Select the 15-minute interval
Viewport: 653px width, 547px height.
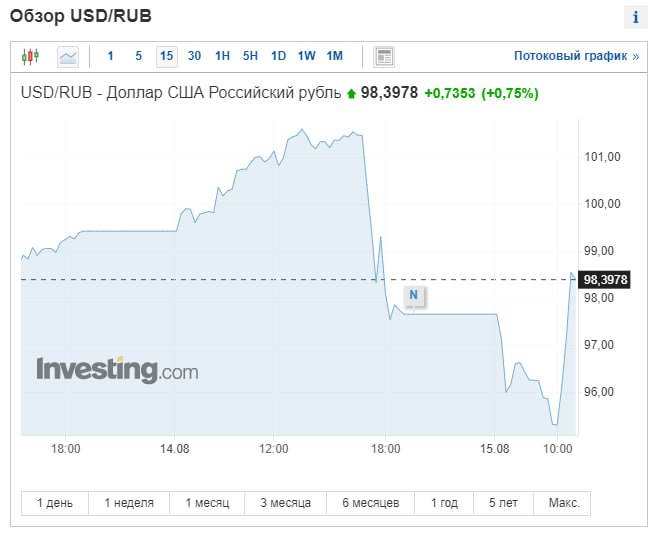click(166, 56)
